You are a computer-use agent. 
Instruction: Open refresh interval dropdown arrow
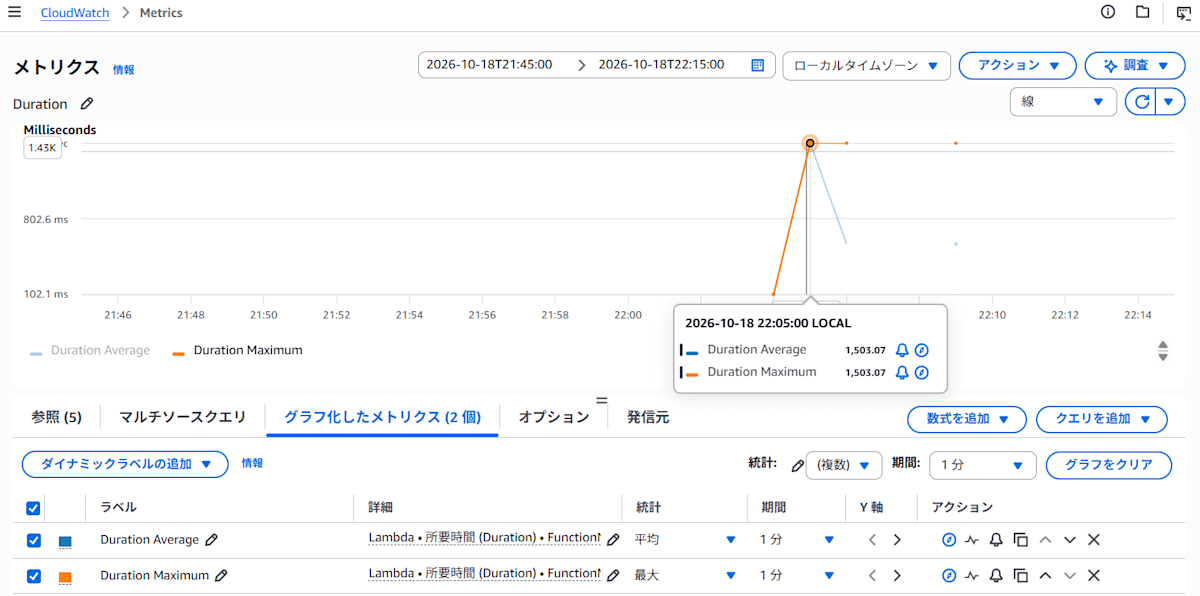1171,102
